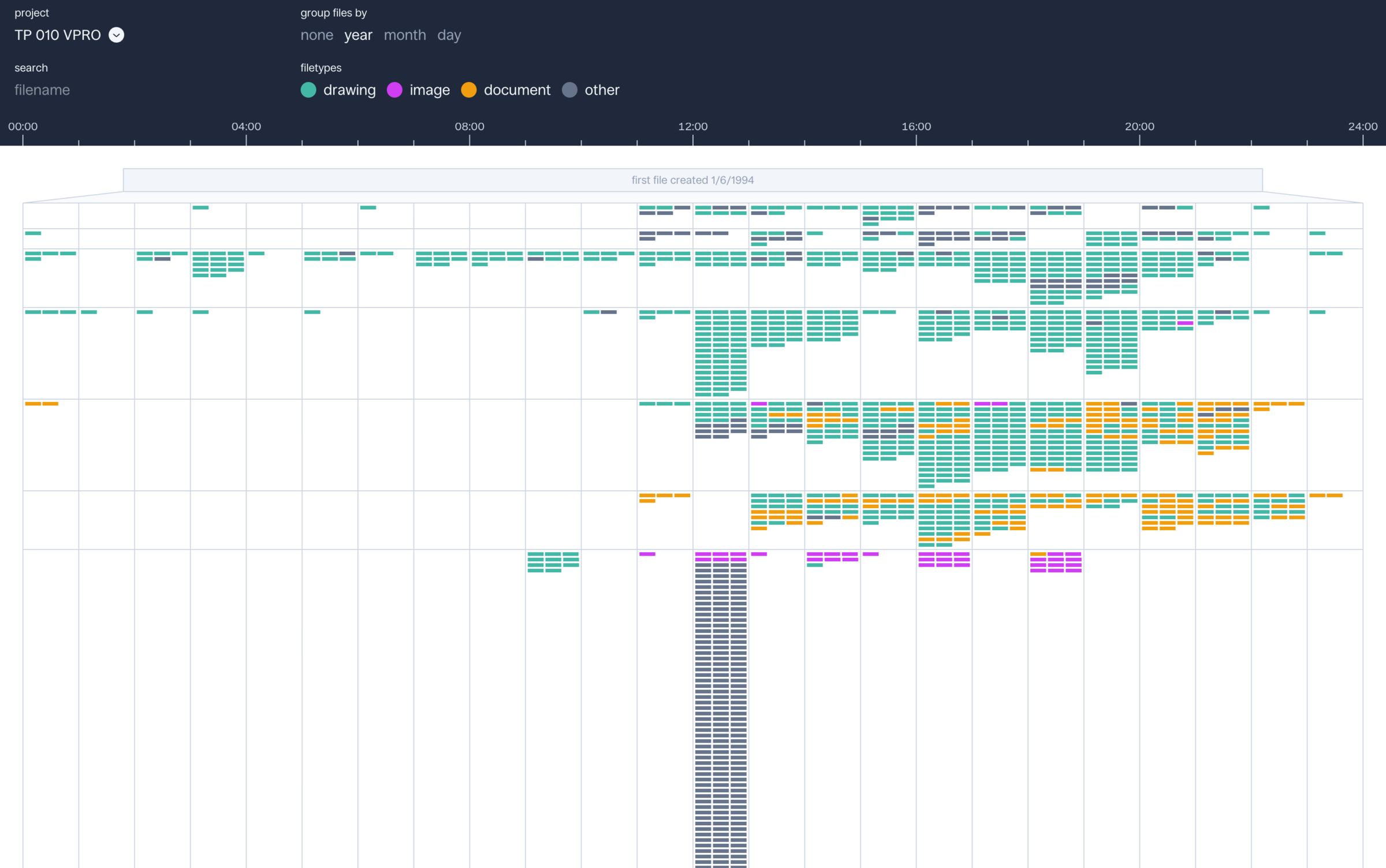Click the 04:00 timeline tick label
1386x868 pixels.
246,126
